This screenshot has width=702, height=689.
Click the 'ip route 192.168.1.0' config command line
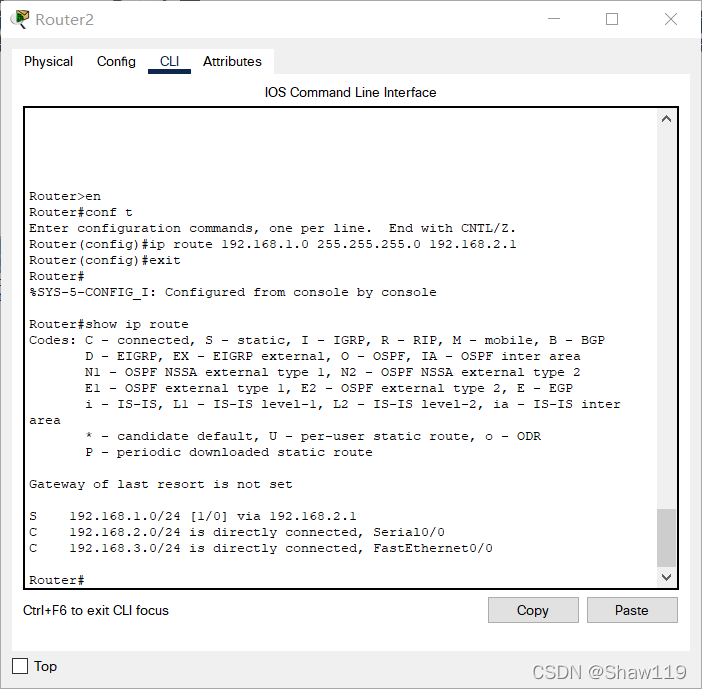273,244
